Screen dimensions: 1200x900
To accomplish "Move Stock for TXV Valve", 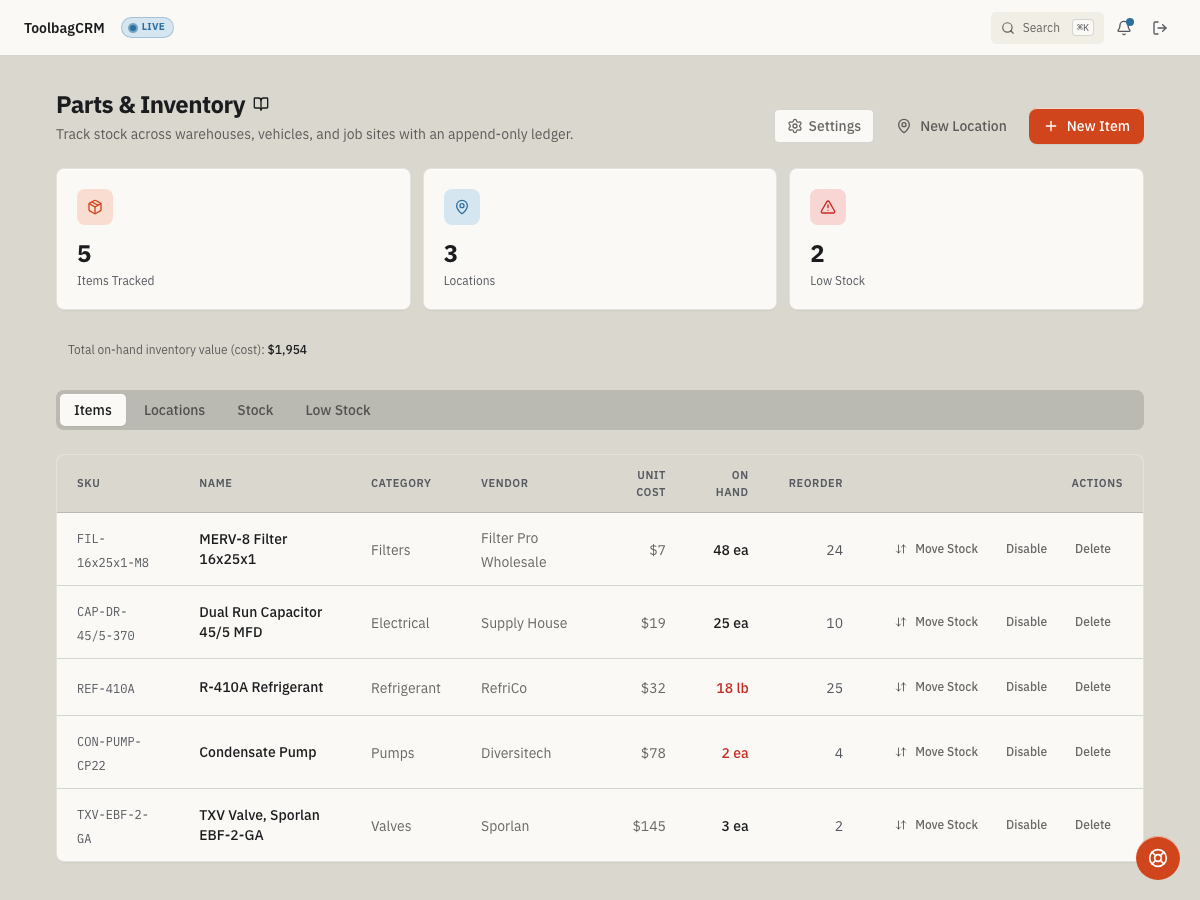I will [936, 825].
